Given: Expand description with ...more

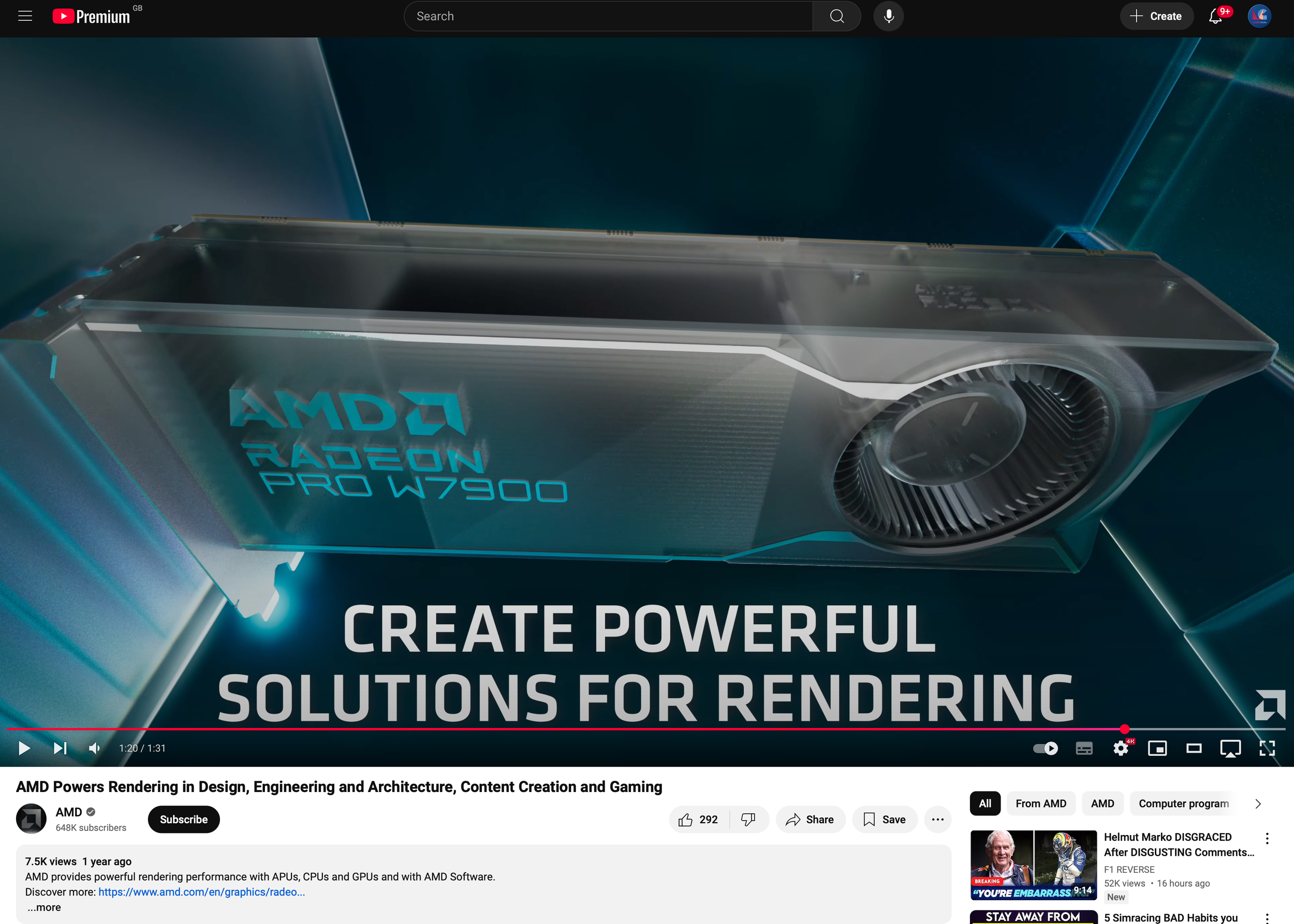Looking at the screenshot, I should (45, 907).
